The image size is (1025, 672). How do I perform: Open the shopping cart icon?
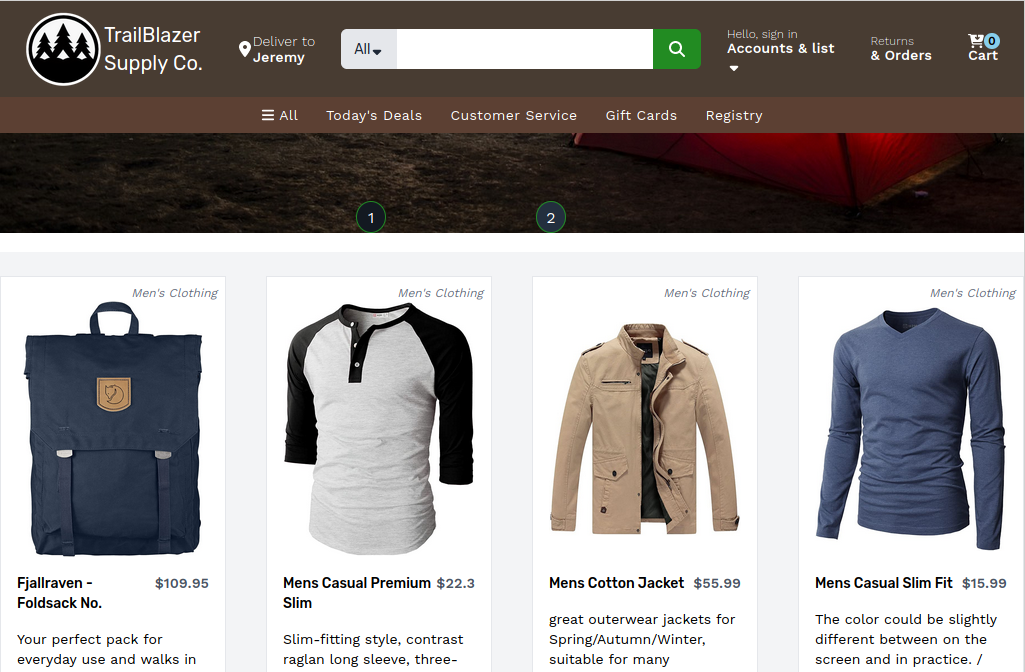[x=975, y=41]
